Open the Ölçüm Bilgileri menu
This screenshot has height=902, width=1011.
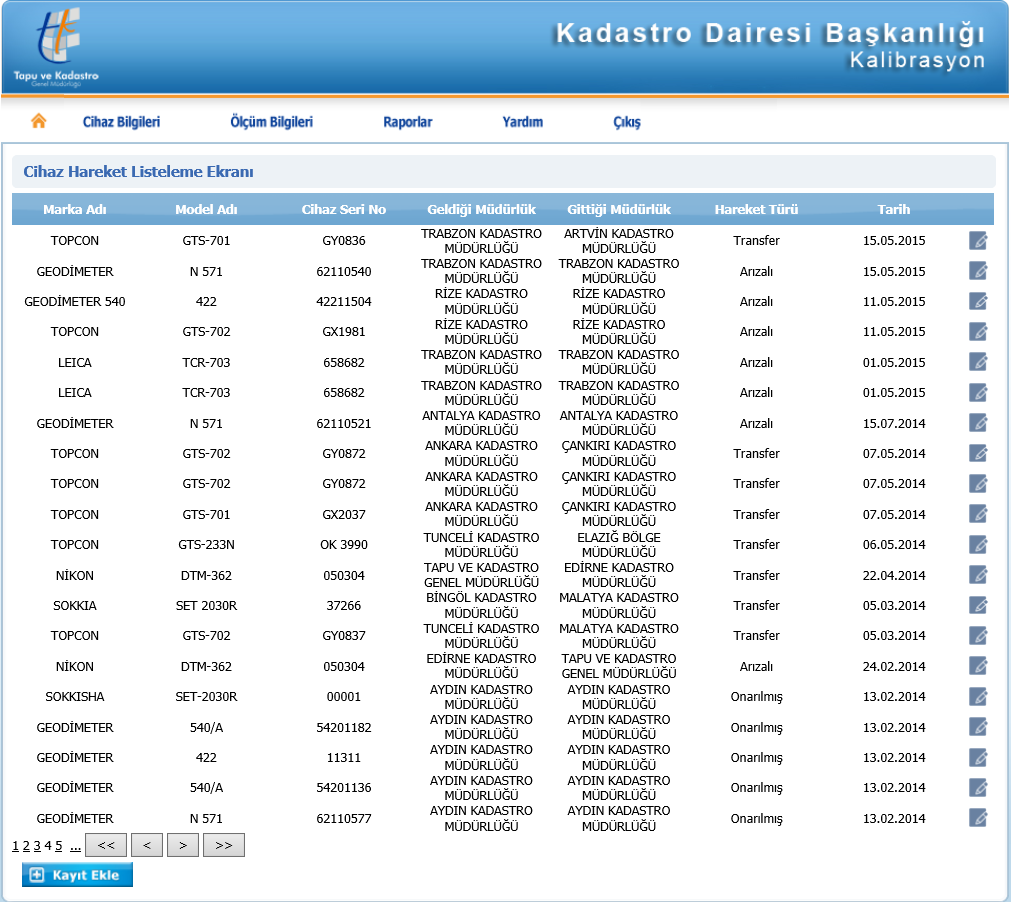(271, 122)
